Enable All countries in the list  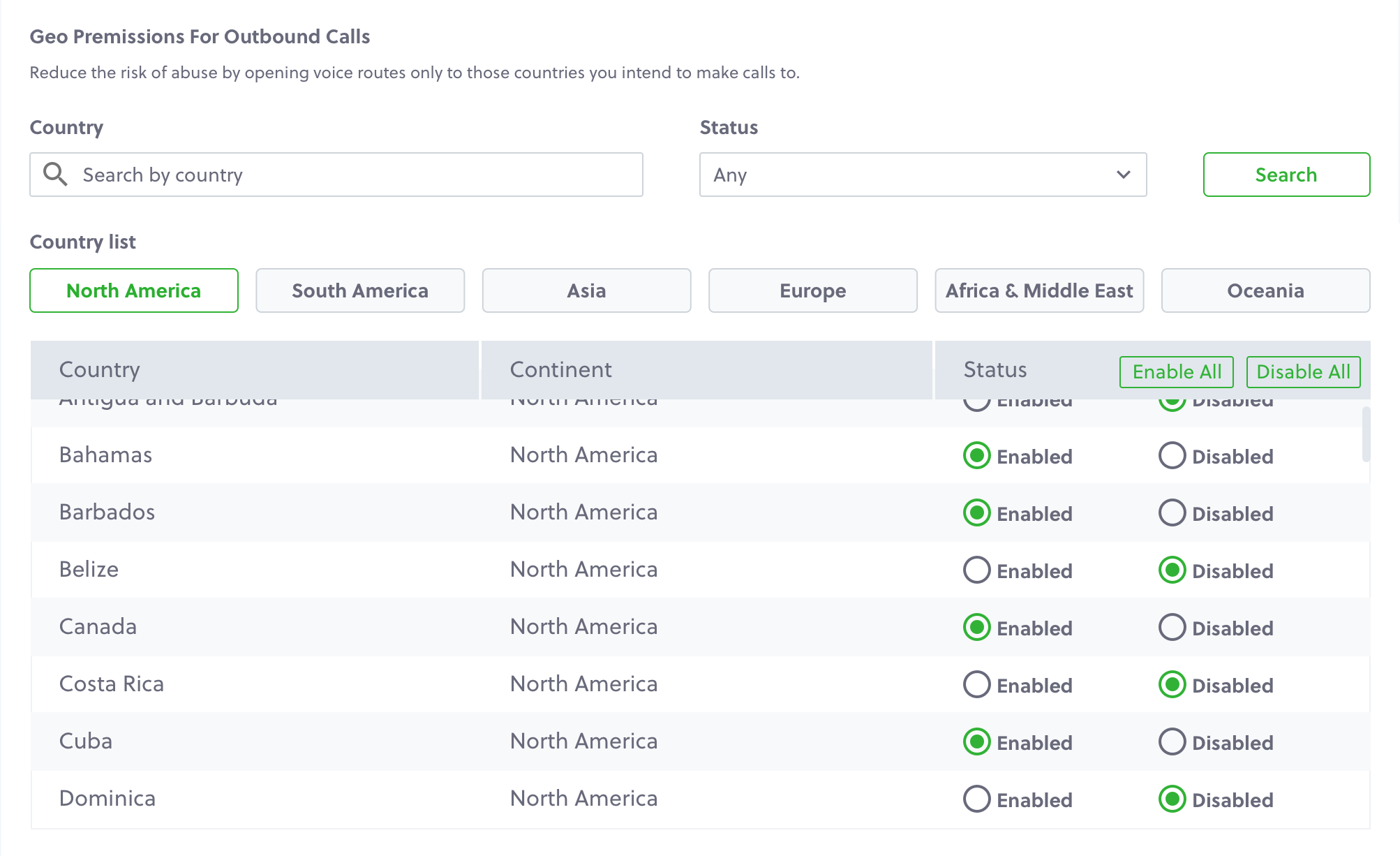point(1175,371)
